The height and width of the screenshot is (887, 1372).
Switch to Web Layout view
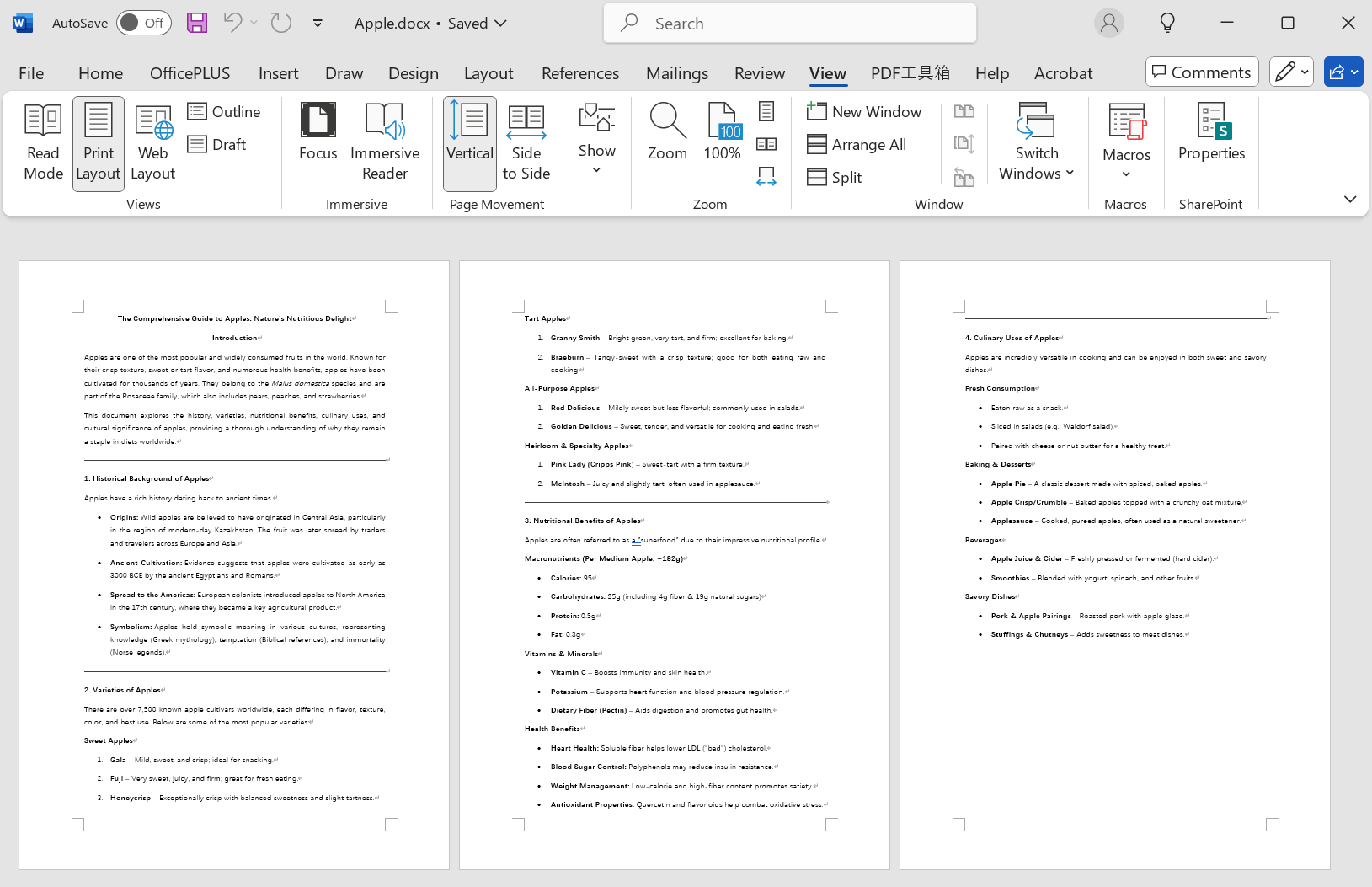point(153,142)
